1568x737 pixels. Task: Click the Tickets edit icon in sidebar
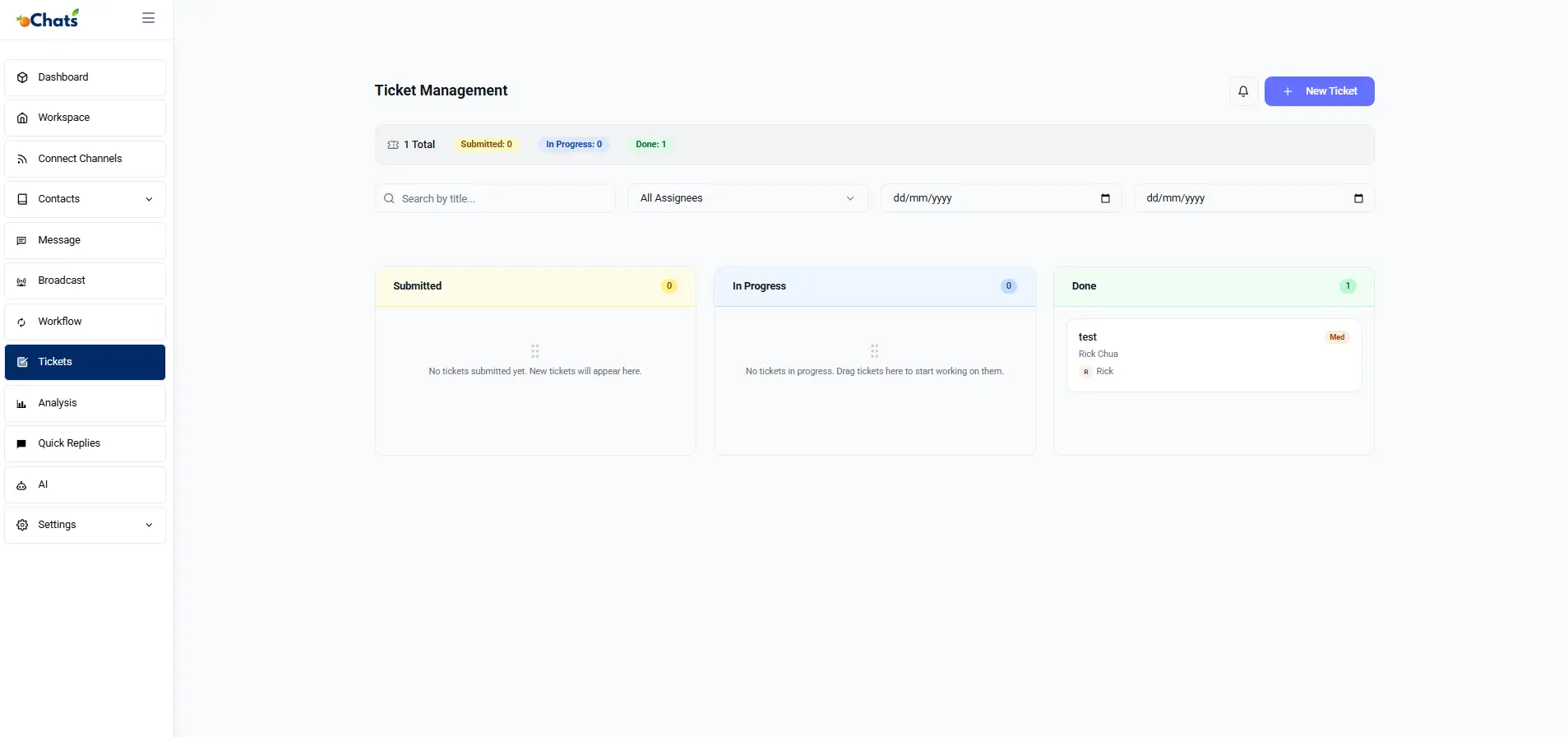[22, 362]
